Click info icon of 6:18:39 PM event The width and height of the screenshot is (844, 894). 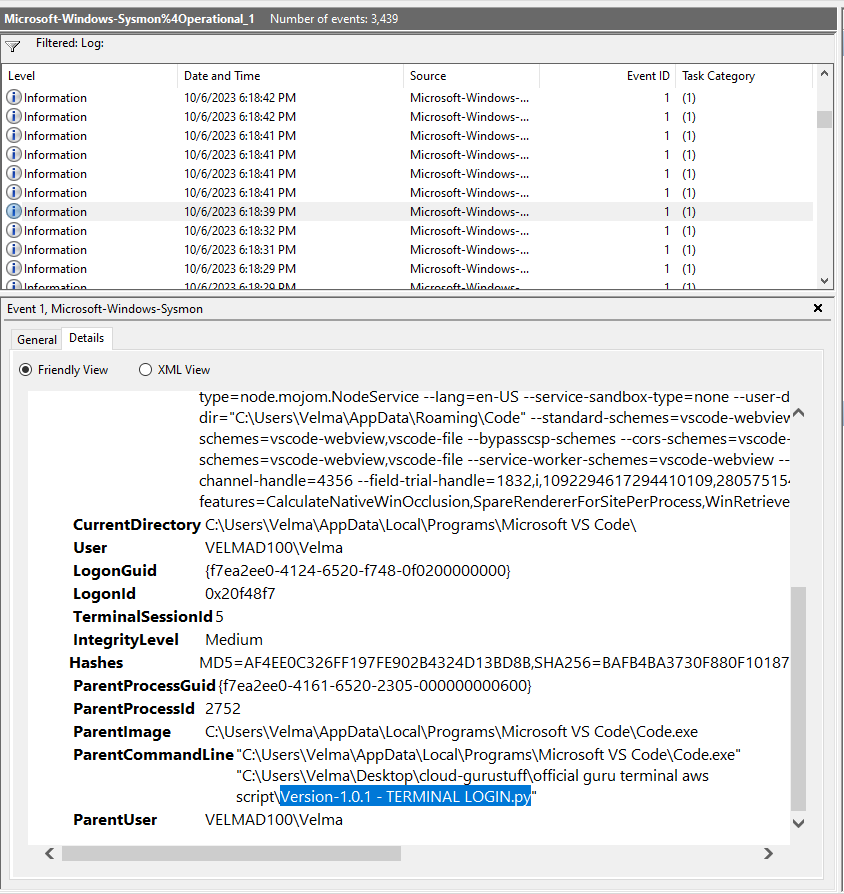pos(14,212)
